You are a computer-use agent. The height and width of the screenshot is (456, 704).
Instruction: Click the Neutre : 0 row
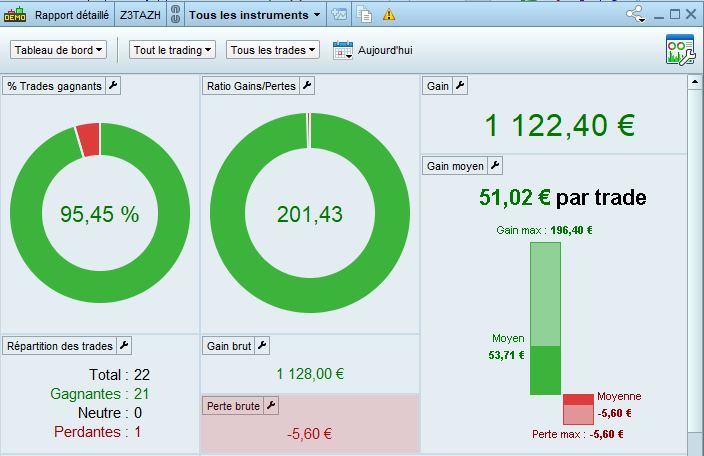click(x=110, y=412)
